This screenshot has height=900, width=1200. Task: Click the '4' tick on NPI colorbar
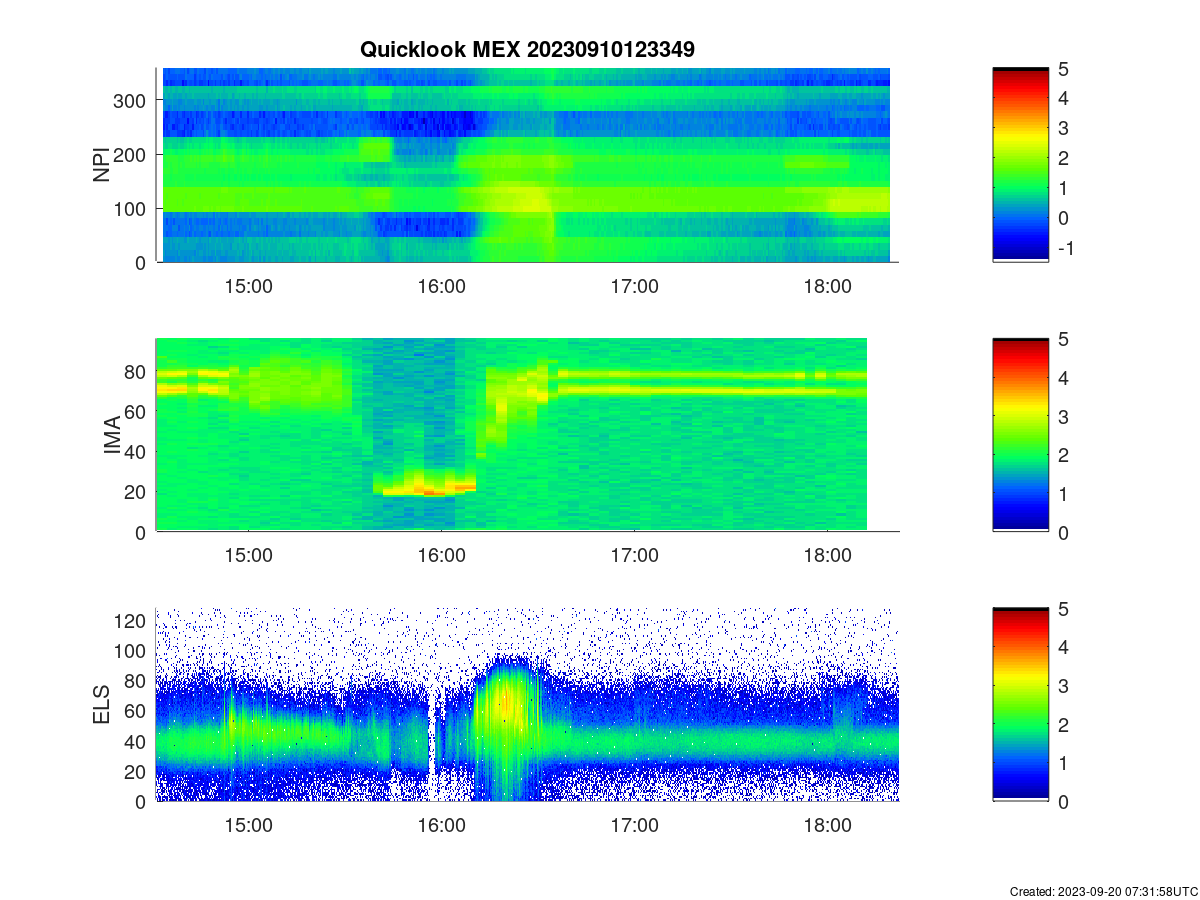[1064, 98]
